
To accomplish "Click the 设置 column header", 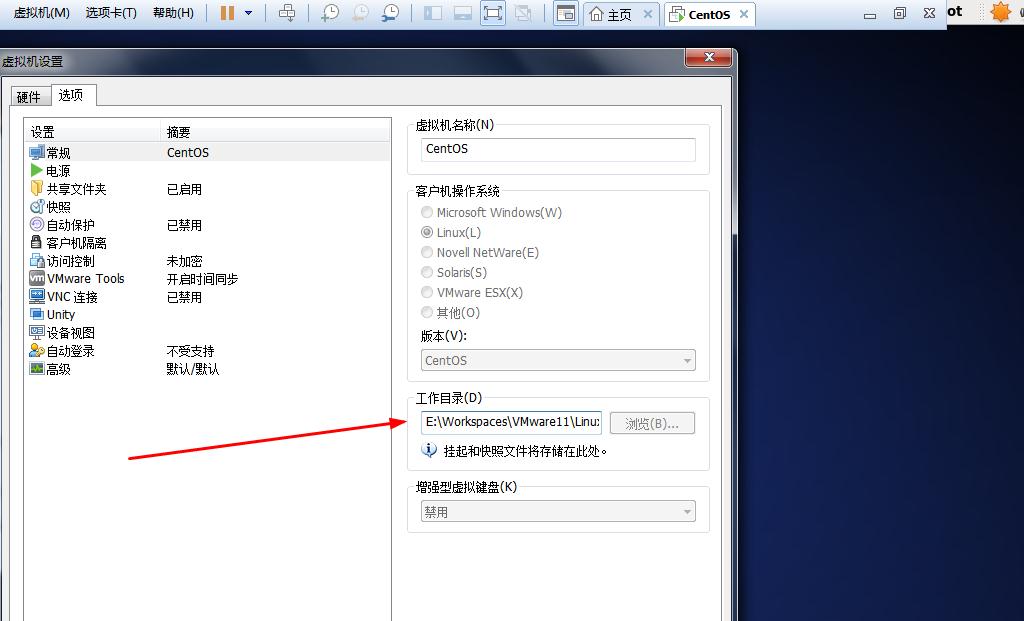I will coord(92,132).
